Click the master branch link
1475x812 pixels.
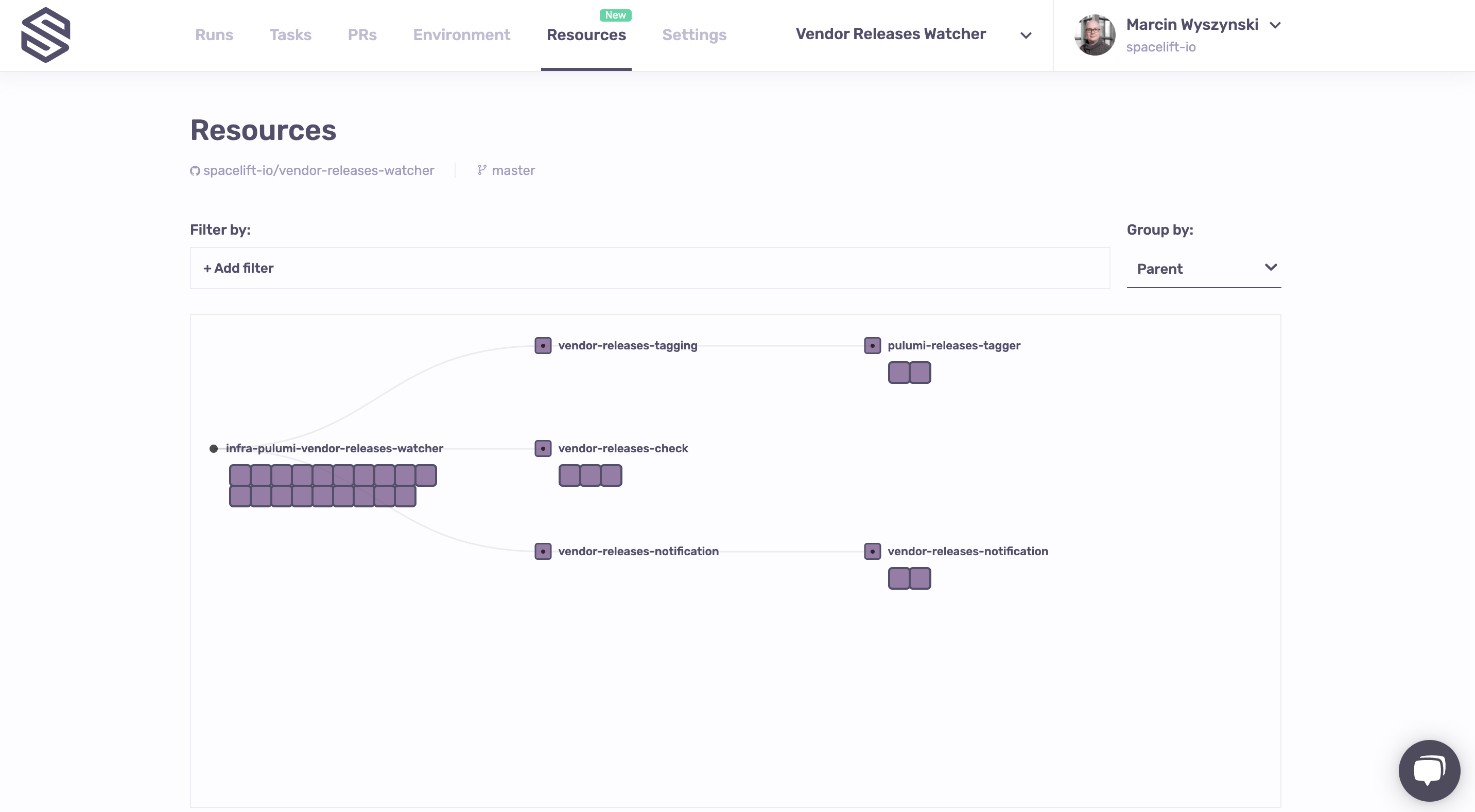point(513,170)
